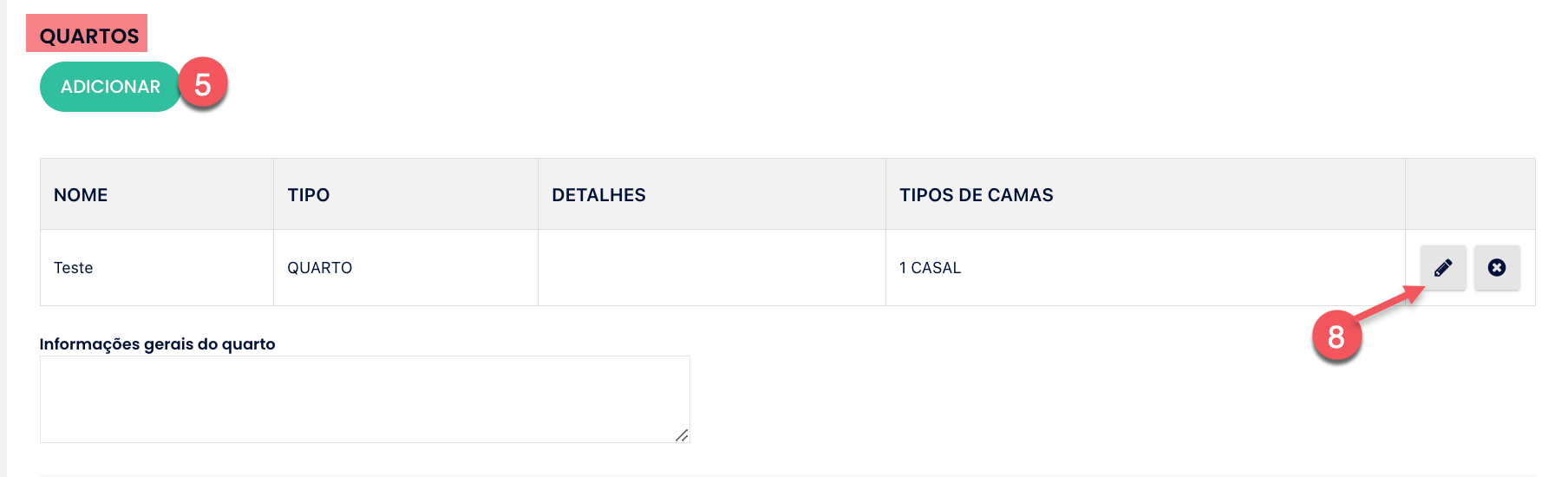Image resolution: width=1568 pixels, height=477 pixels.
Task: Click the ADICIONAR button to add a room
Action: tap(110, 87)
